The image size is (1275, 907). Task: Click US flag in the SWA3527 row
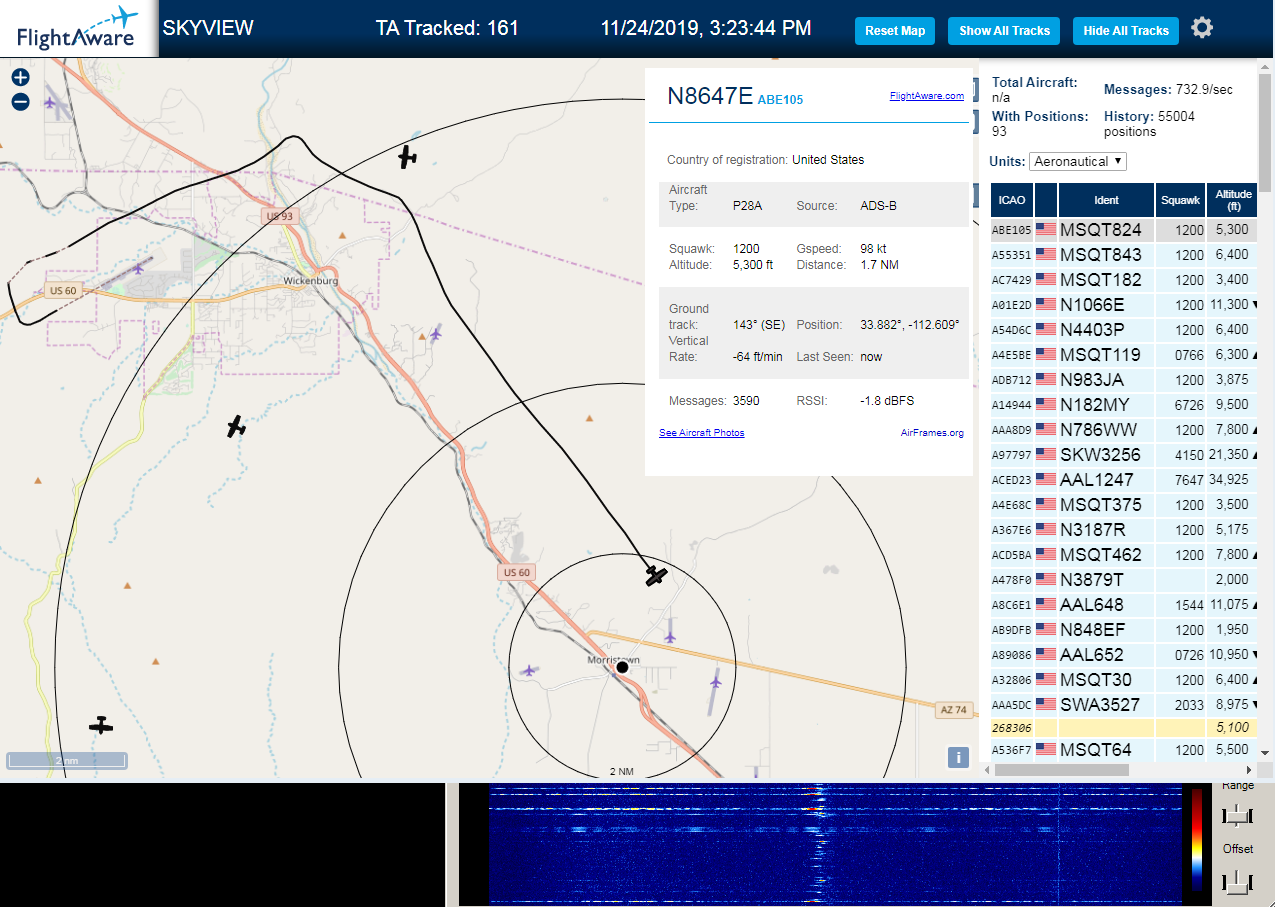(1046, 705)
